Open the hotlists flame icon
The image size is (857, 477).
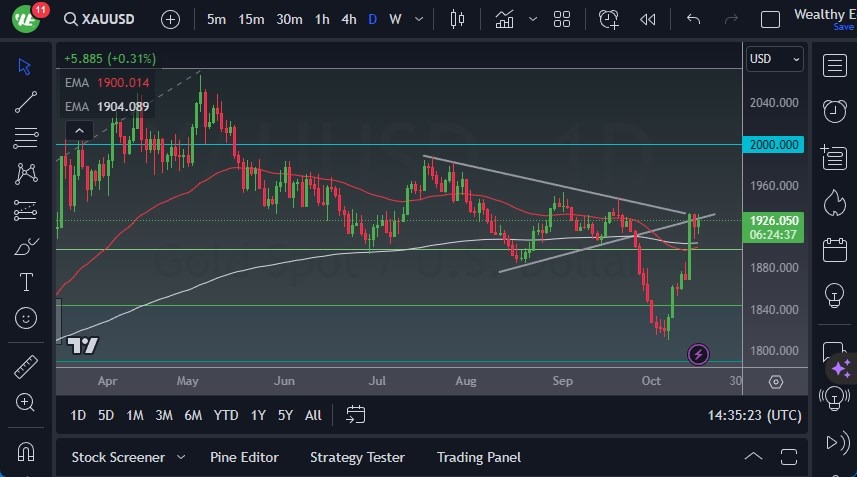tap(834, 202)
